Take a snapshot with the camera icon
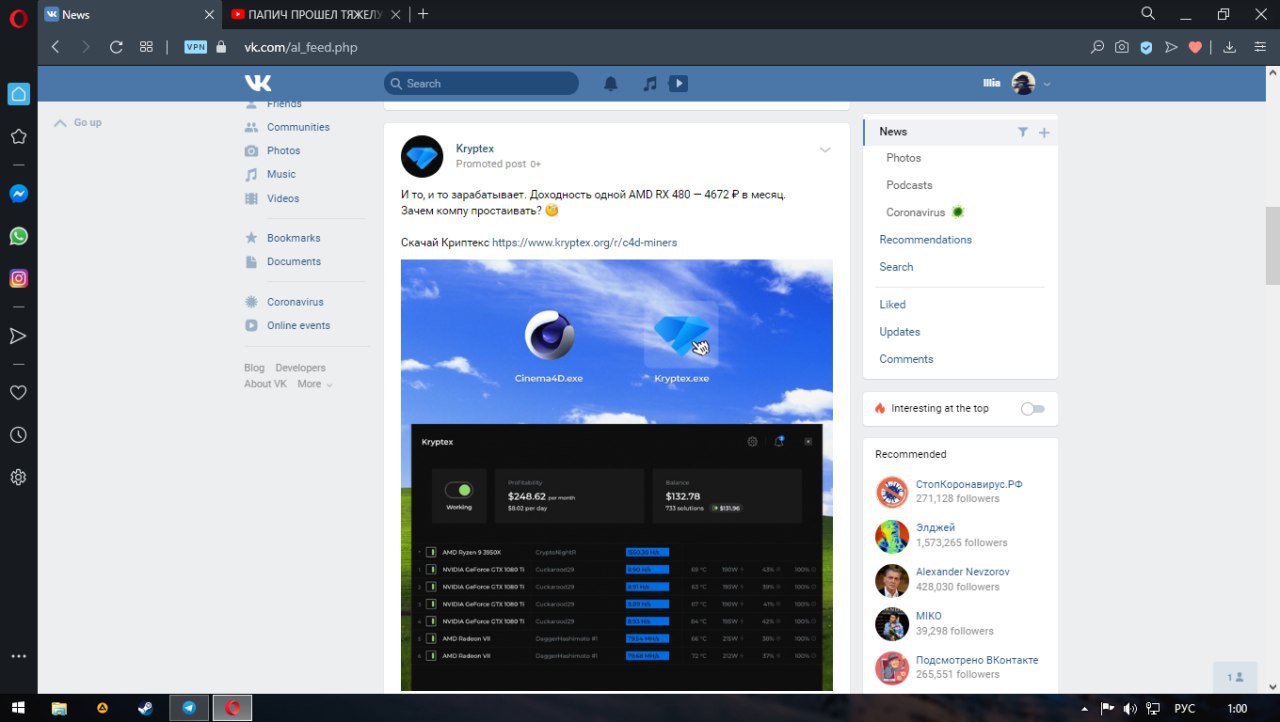The image size is (1280, 722). (1122, 47)
